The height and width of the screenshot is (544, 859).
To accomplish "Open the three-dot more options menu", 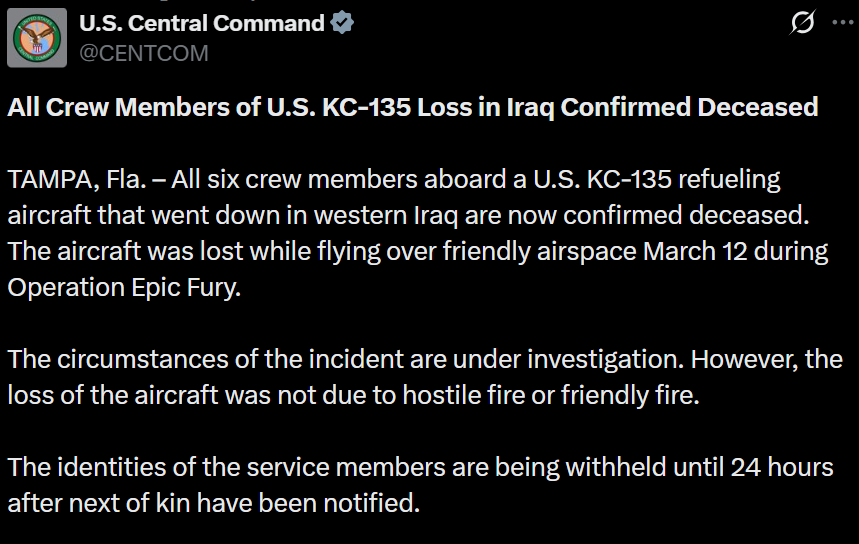I will 844,22.
